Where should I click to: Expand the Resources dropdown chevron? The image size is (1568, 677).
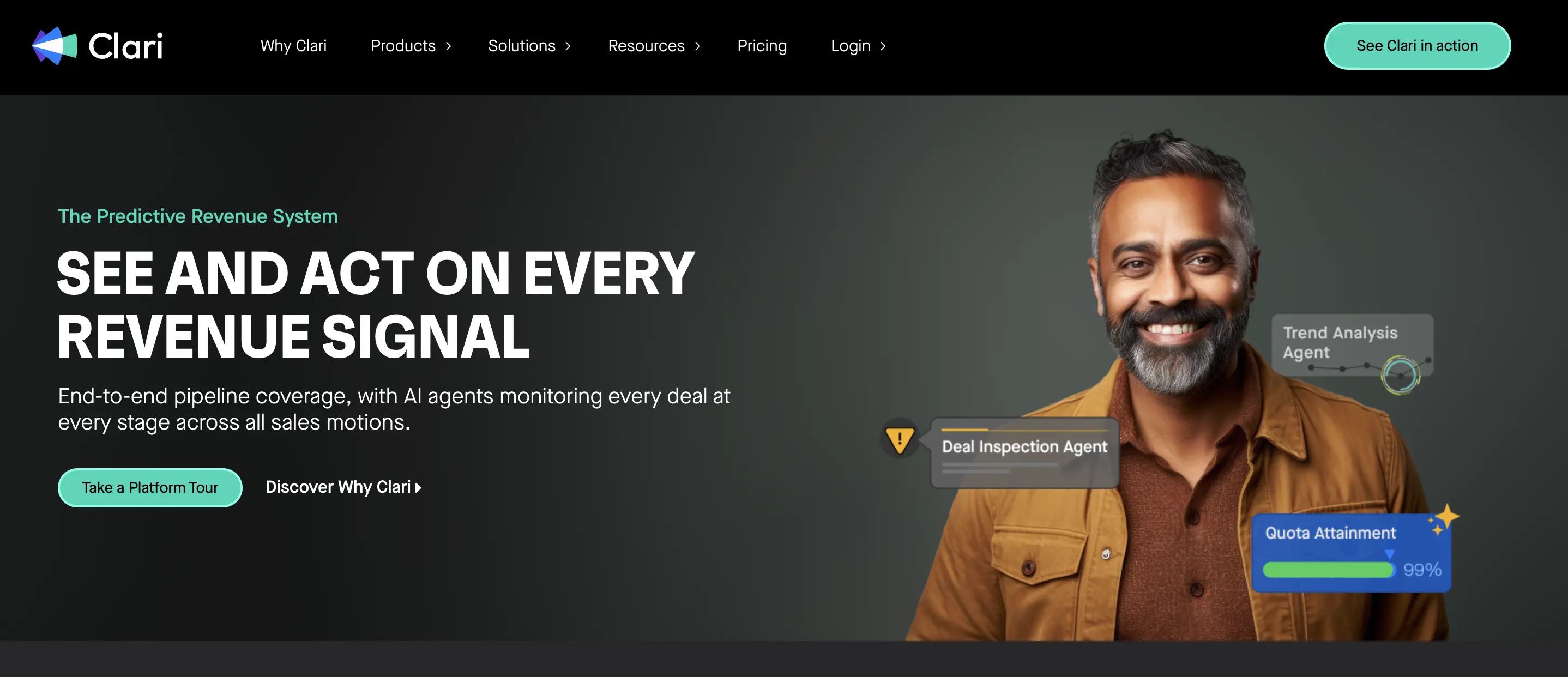pos(697,46)
